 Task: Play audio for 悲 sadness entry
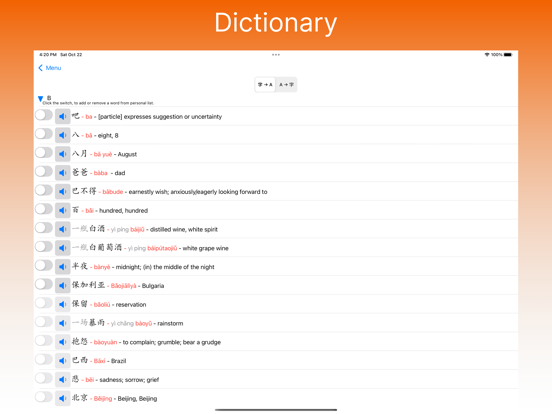[x=63, y=380]
